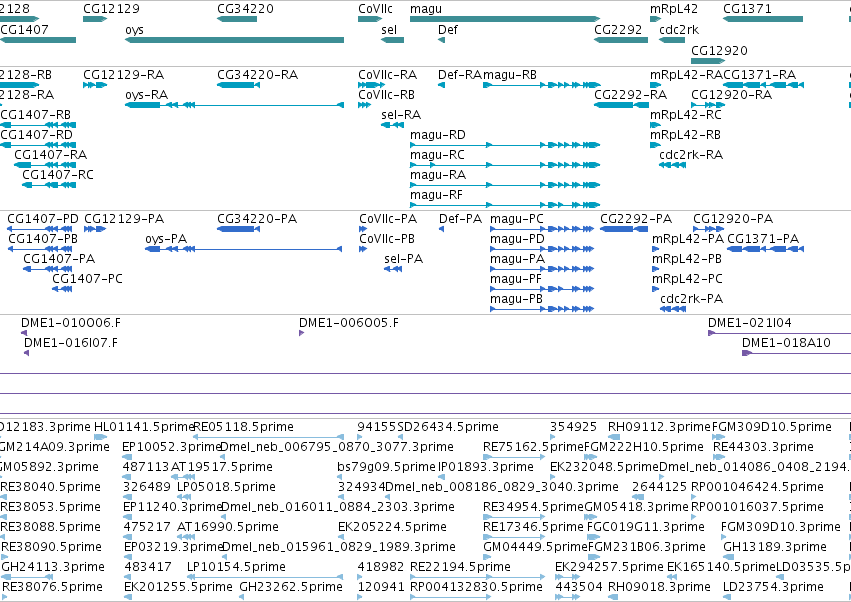Click the CG12129-RA transcript label
This screenshot has width=851, height=602.
pyautogui.click(x=124, y=74)
